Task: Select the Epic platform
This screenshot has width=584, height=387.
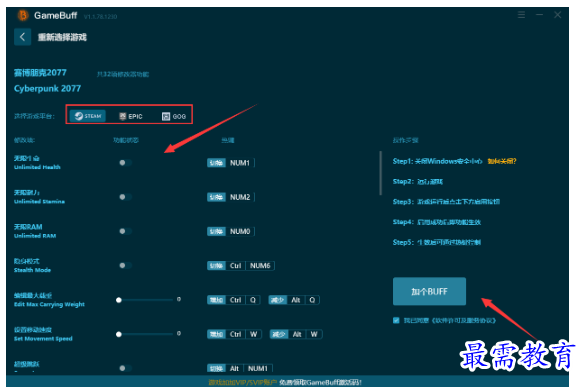Action: tap(131, 116)
